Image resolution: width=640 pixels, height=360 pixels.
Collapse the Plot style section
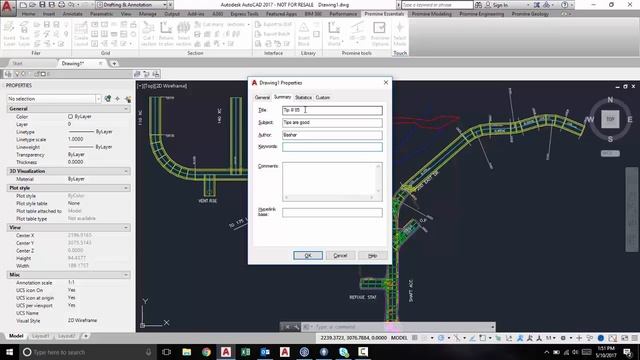coord(126,188)
